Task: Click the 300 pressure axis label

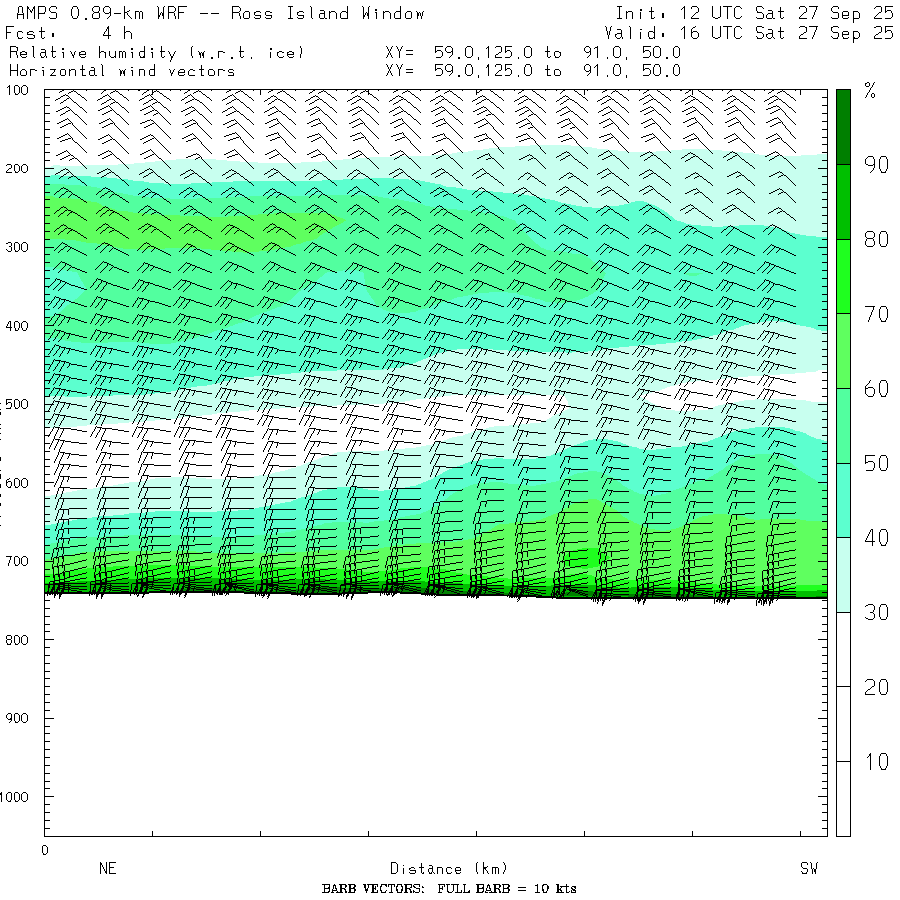Action: coord(17,247)
